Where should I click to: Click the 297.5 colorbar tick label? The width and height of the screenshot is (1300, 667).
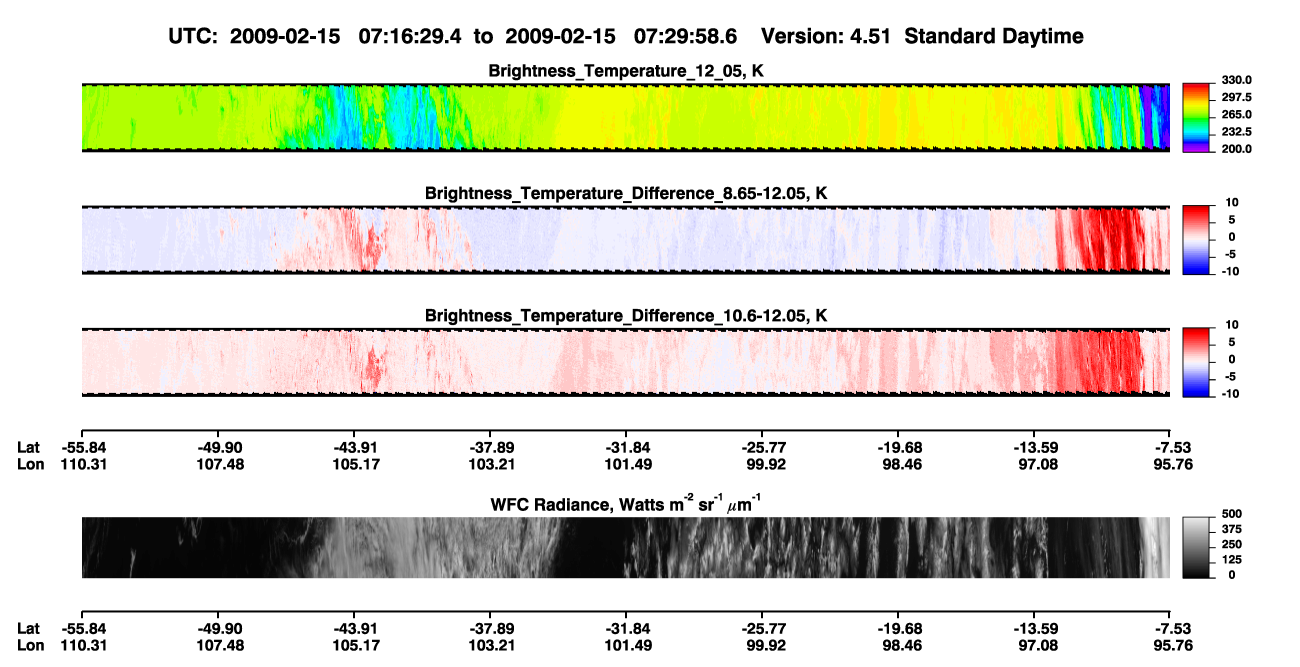(x=1237, y=97)
